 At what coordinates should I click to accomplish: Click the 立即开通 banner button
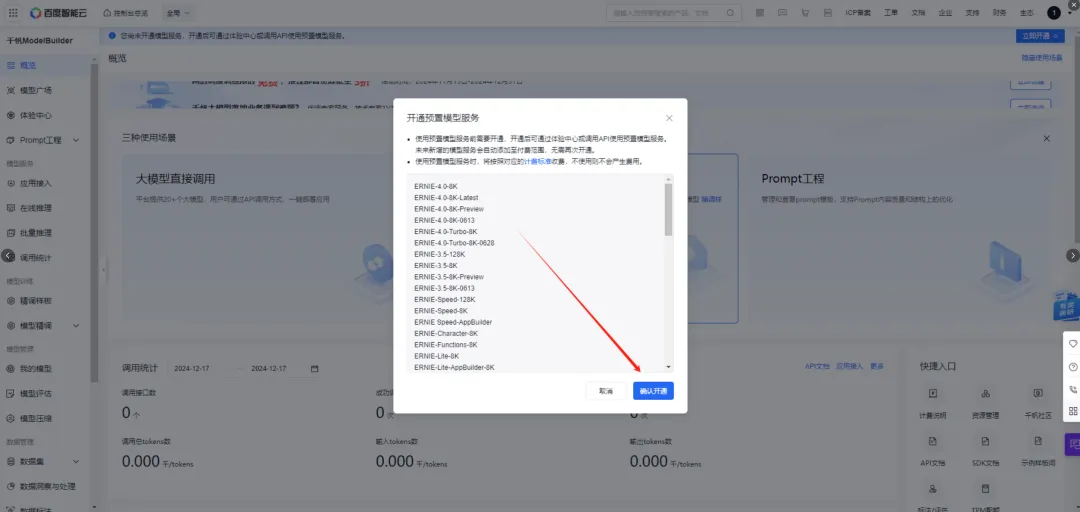pos(1040,36)
